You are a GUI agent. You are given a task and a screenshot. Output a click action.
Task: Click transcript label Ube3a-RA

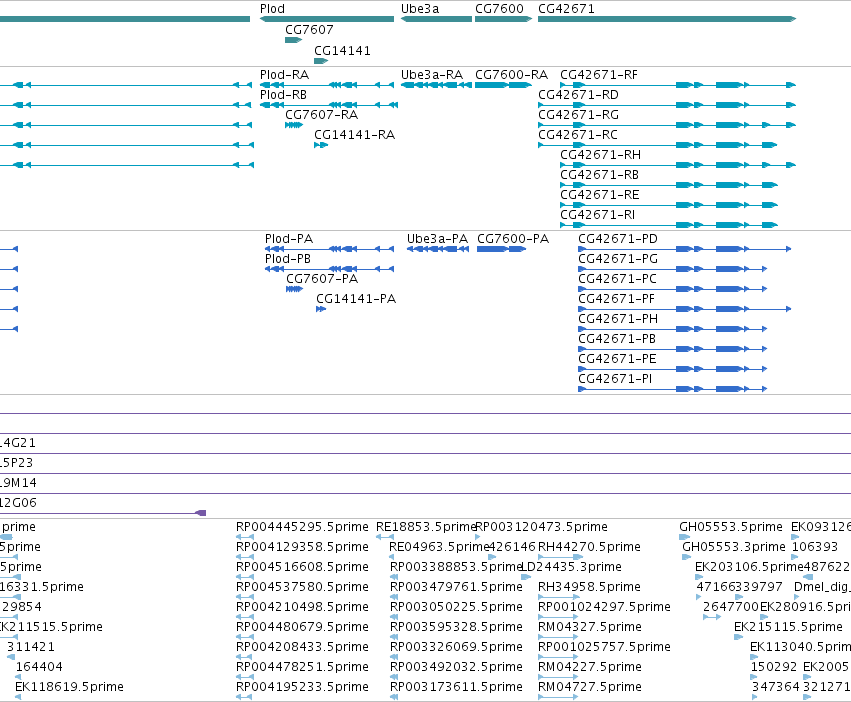pos(431,74)
